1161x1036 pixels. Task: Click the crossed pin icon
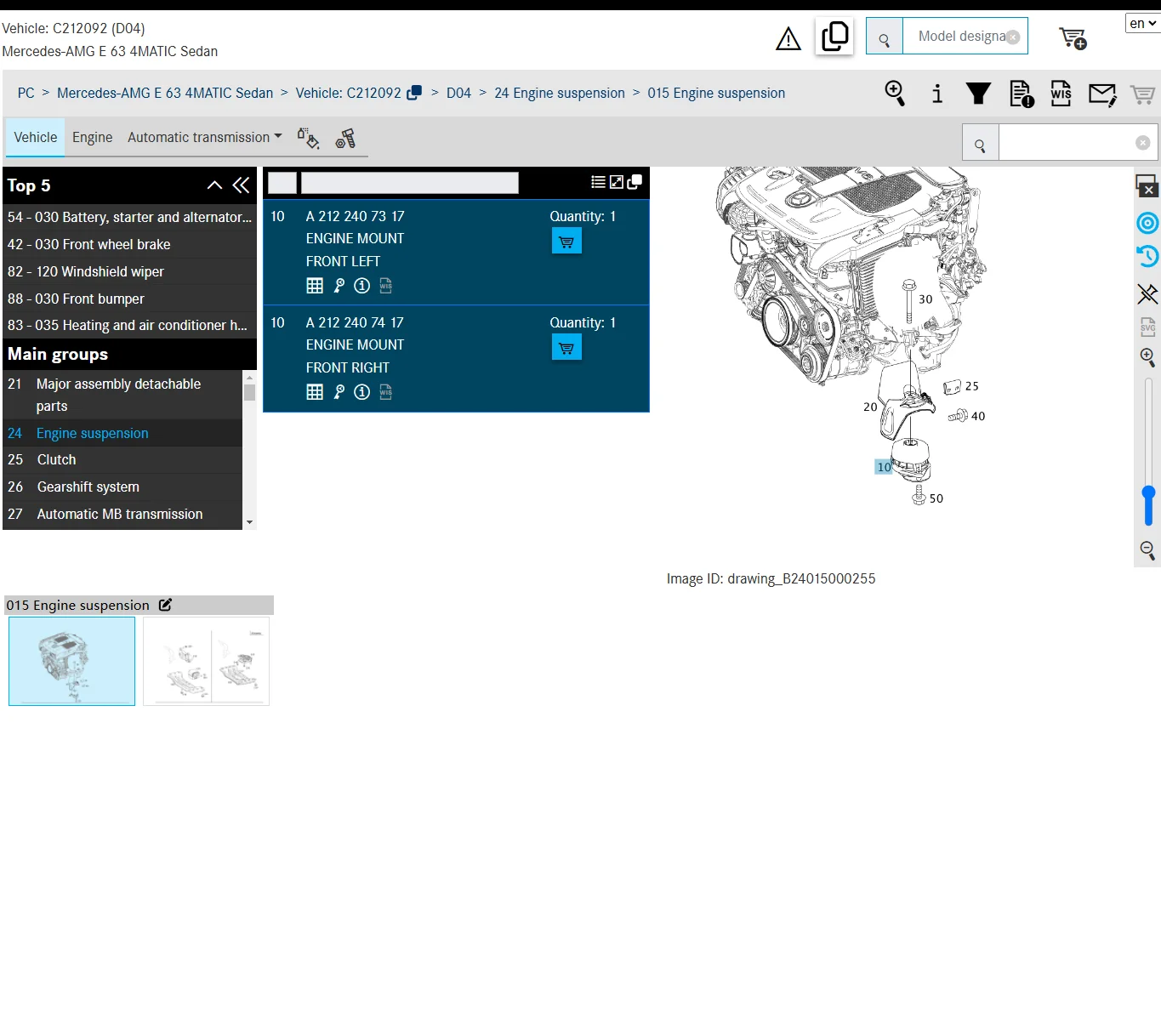[1147, 294]
